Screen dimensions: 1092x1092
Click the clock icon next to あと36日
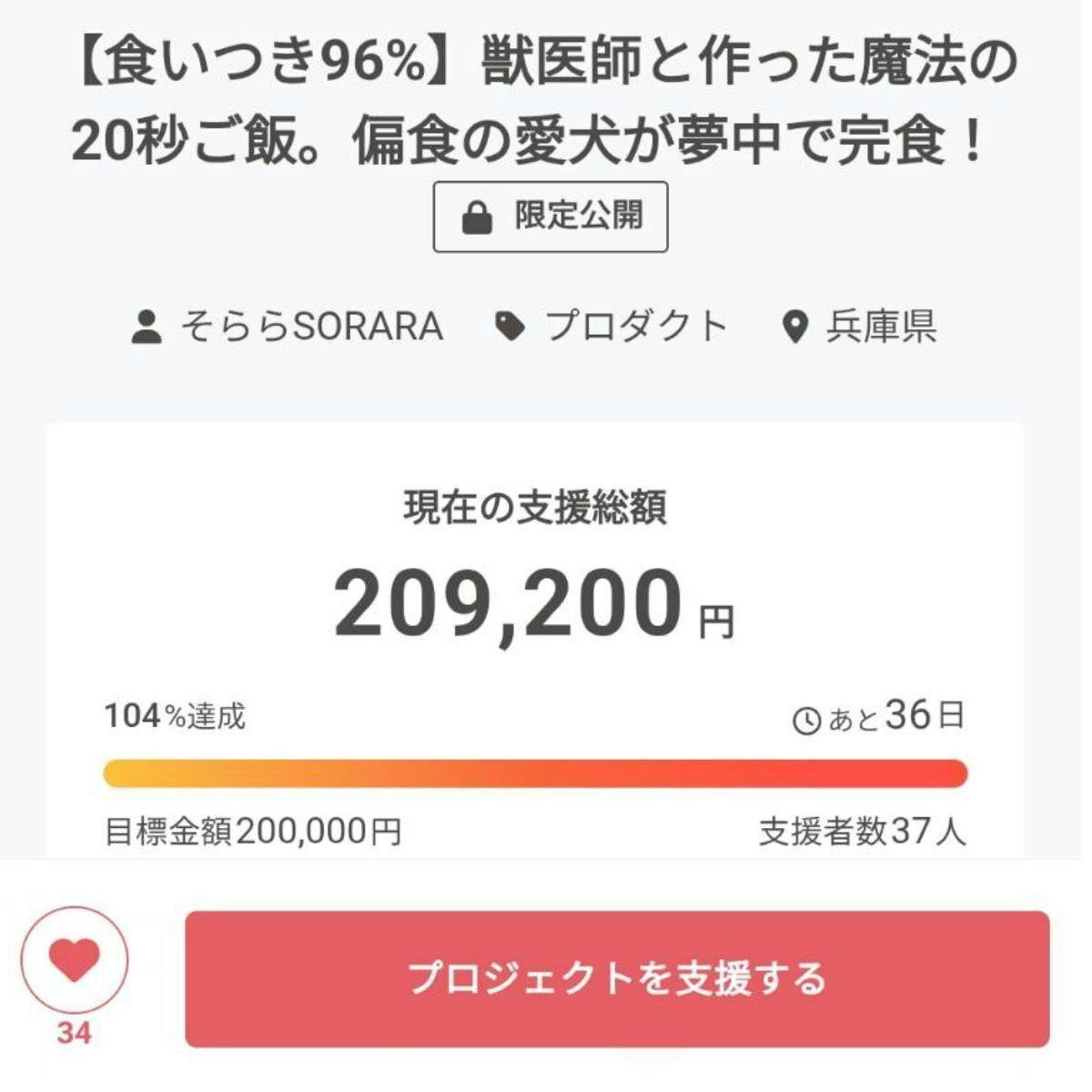point(807,721)
